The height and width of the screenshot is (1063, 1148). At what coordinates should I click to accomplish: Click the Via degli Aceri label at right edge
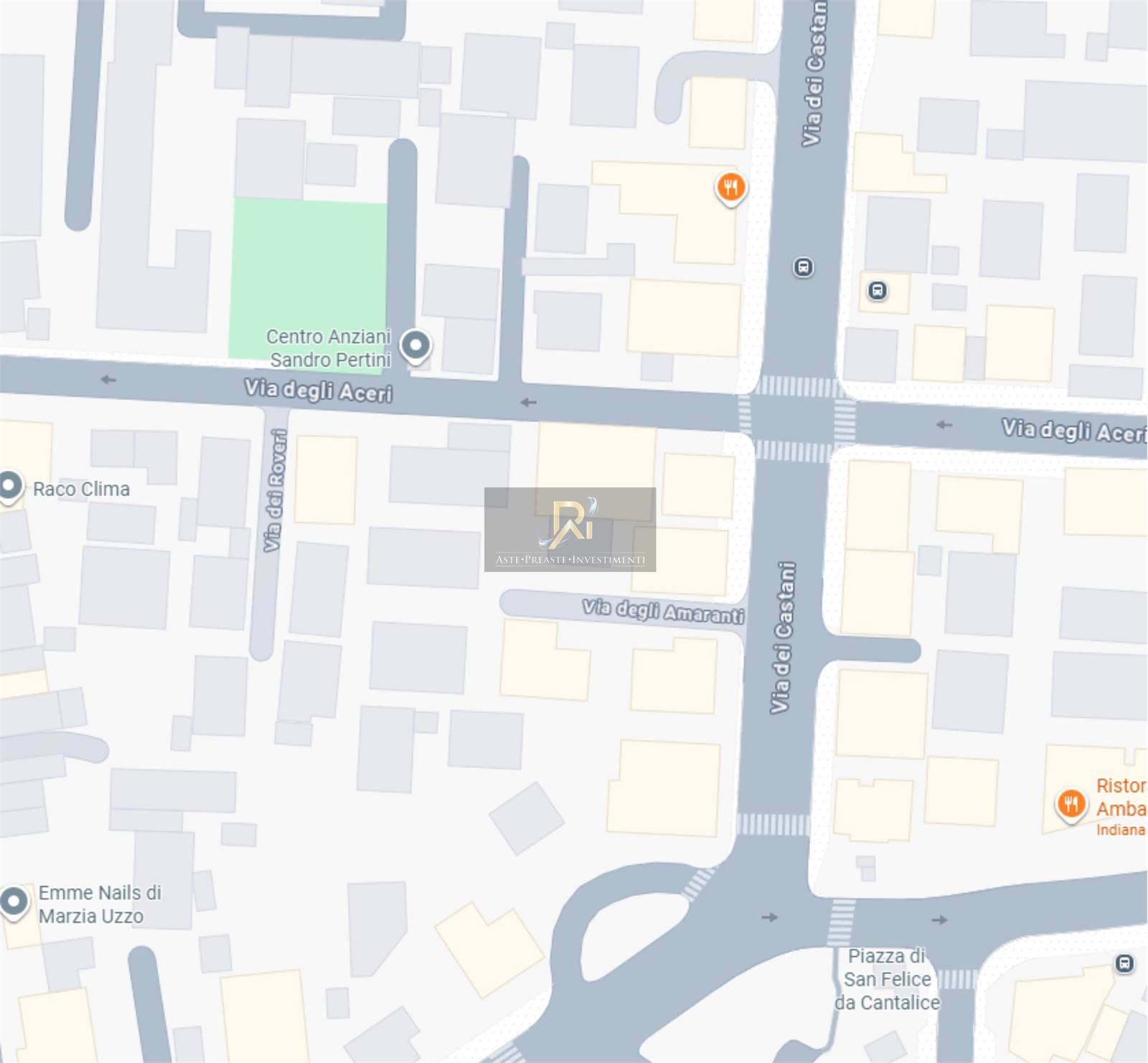[x=1074, y=431]
